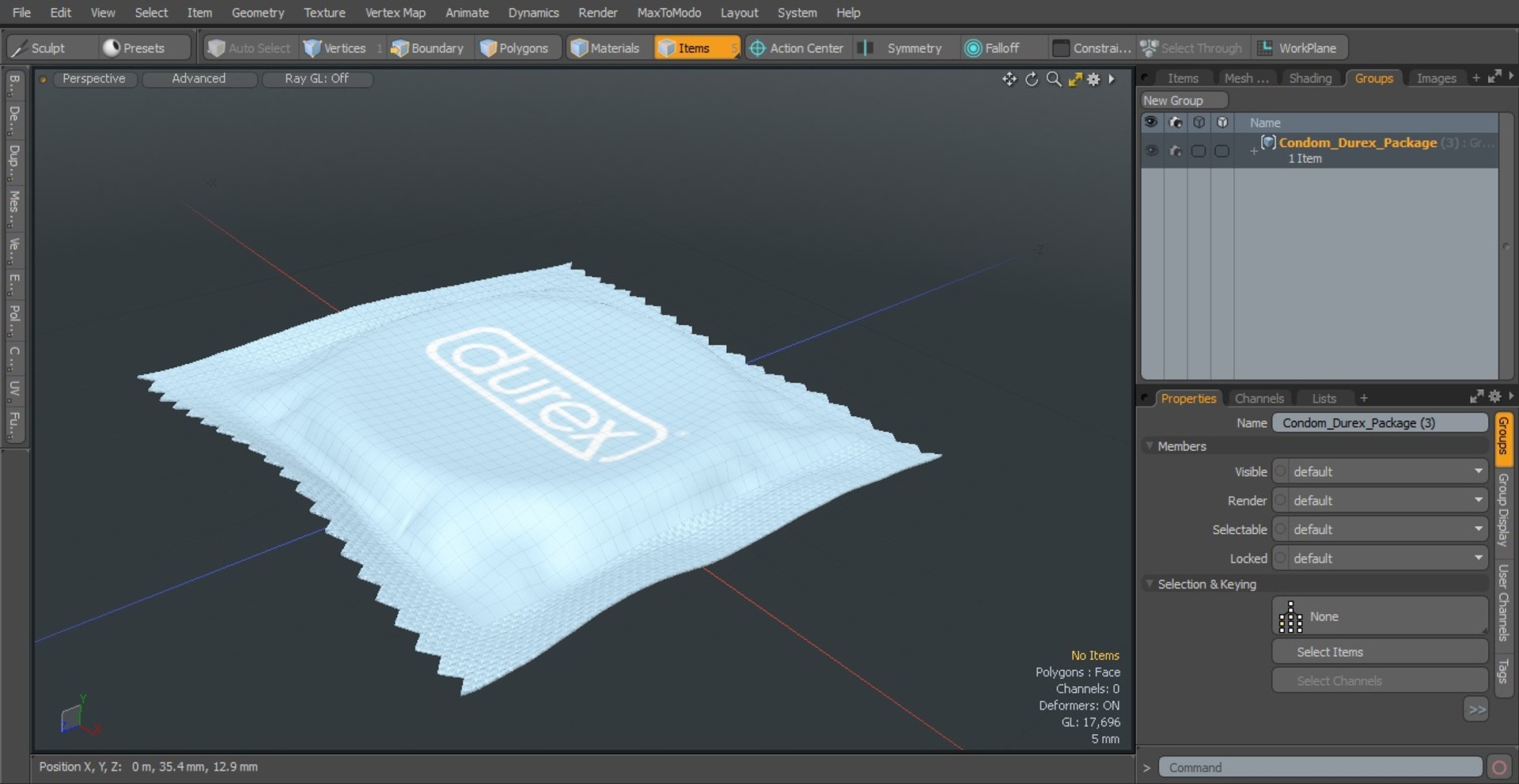Open the File menu
This screenshot has width=1519, height=784.
[22, 13]
